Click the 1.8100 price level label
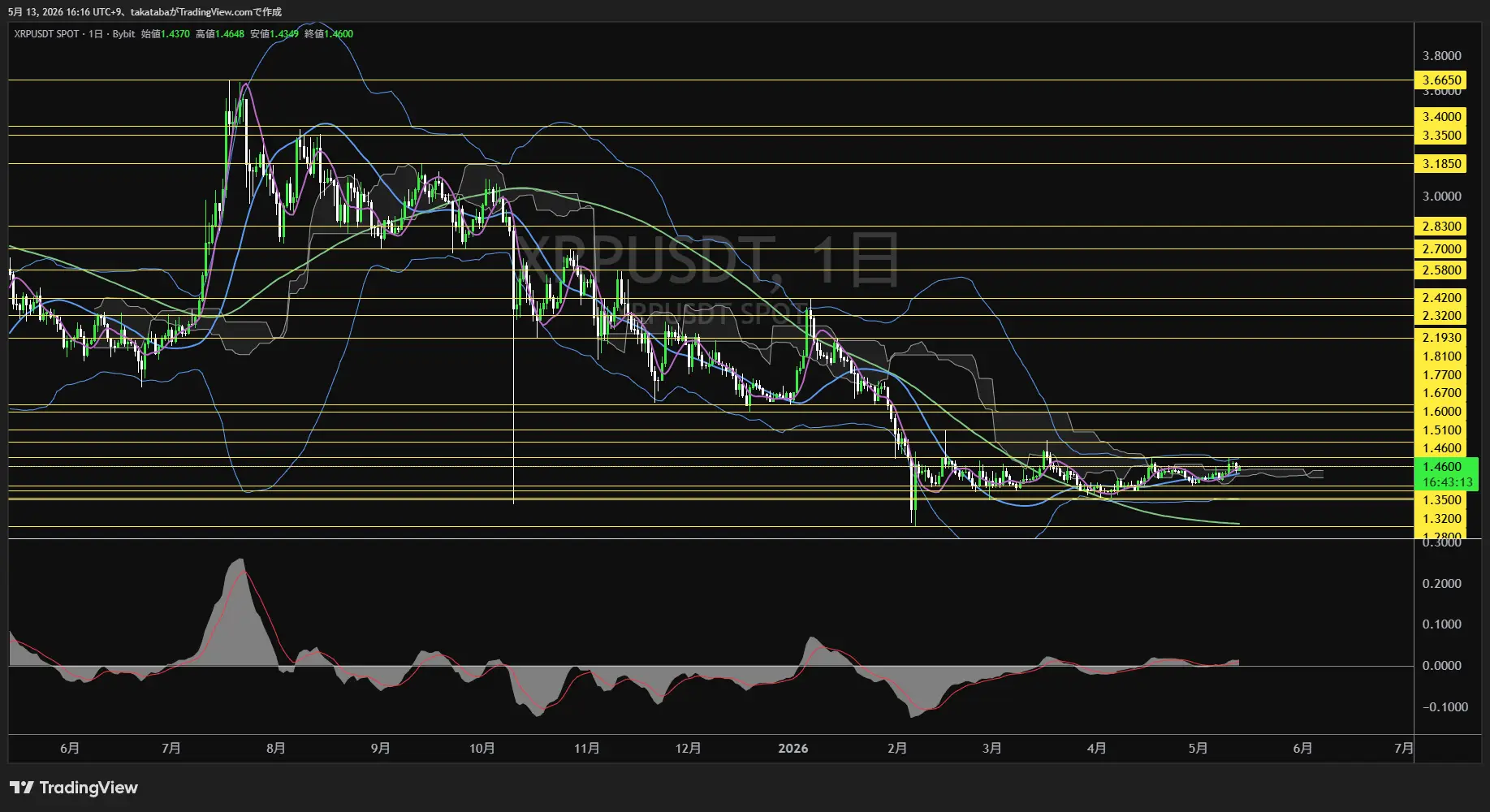 (x=1441, y=356)
